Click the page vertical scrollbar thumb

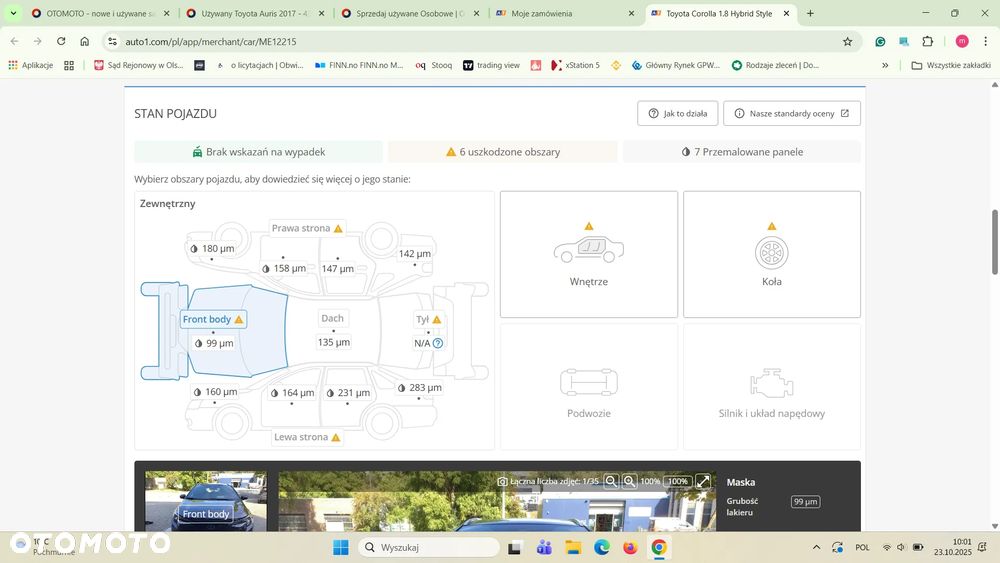995,242
